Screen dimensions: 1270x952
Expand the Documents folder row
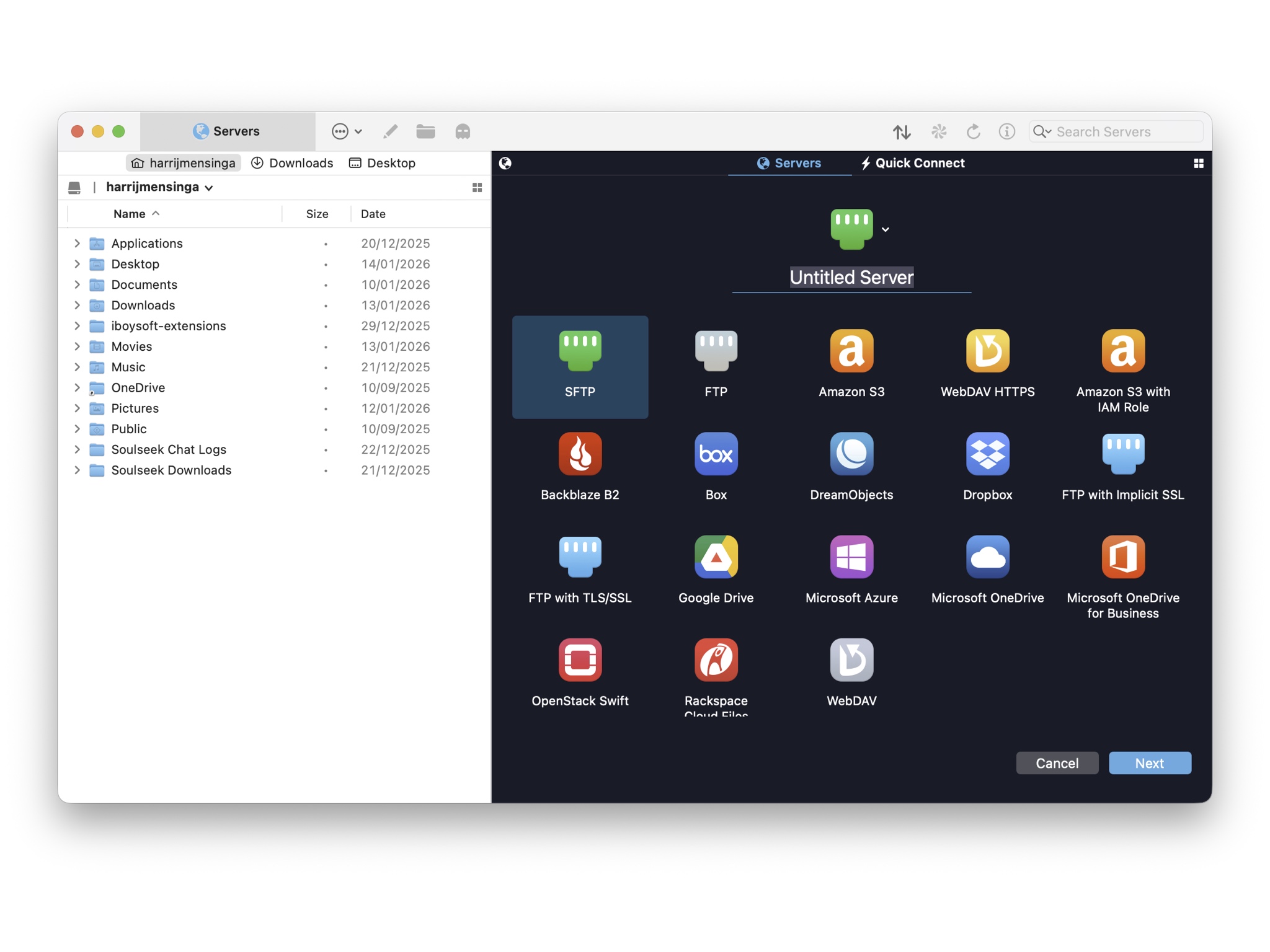tap(77, 284)
